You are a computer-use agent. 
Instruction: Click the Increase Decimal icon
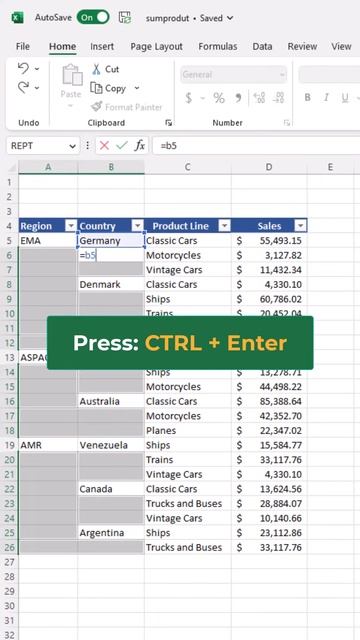coord(259,98)
